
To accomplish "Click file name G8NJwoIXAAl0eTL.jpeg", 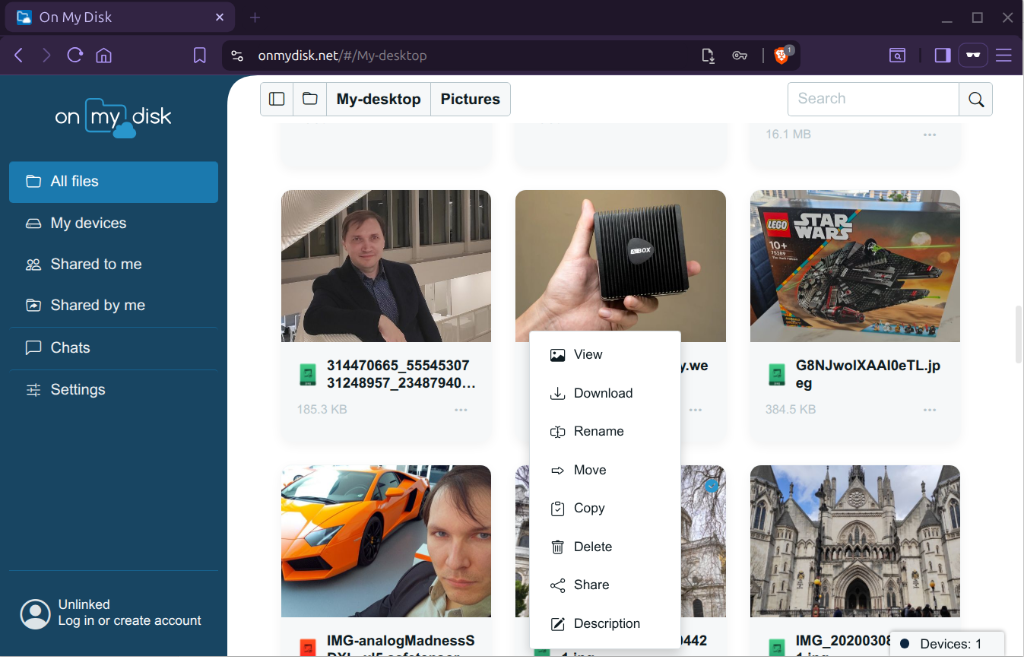I will [868, 374].
